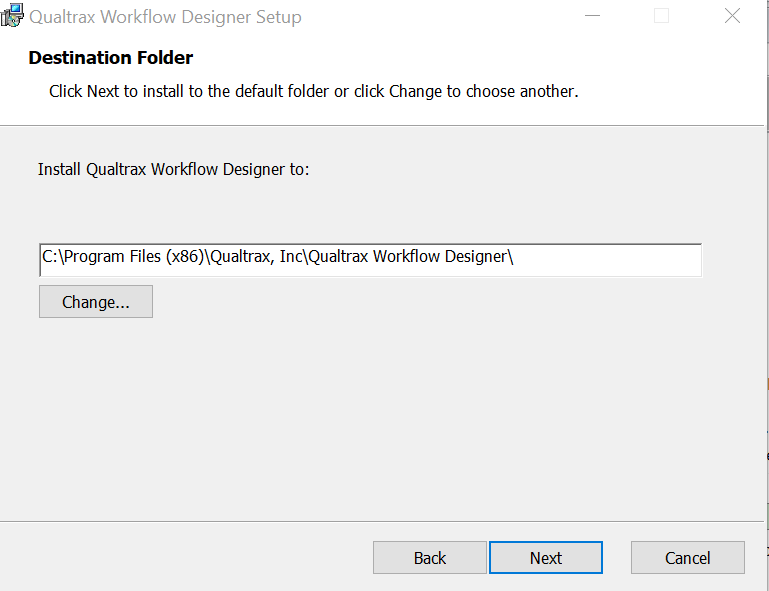The image size is (769, 591).
Task: Close the Qualtrax setup dialog with X
Action: (x=732, y=16)
